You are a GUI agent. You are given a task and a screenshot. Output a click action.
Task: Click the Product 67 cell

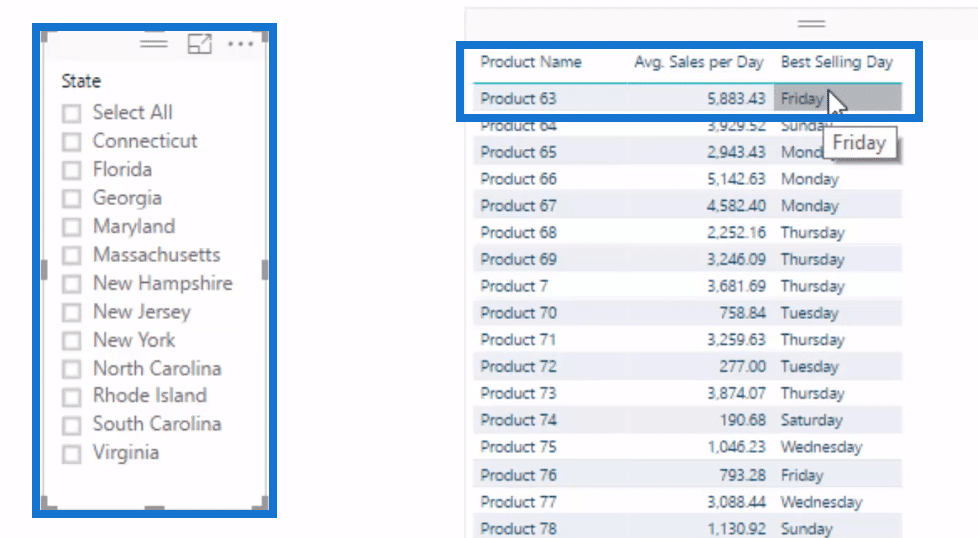point(518,206)
